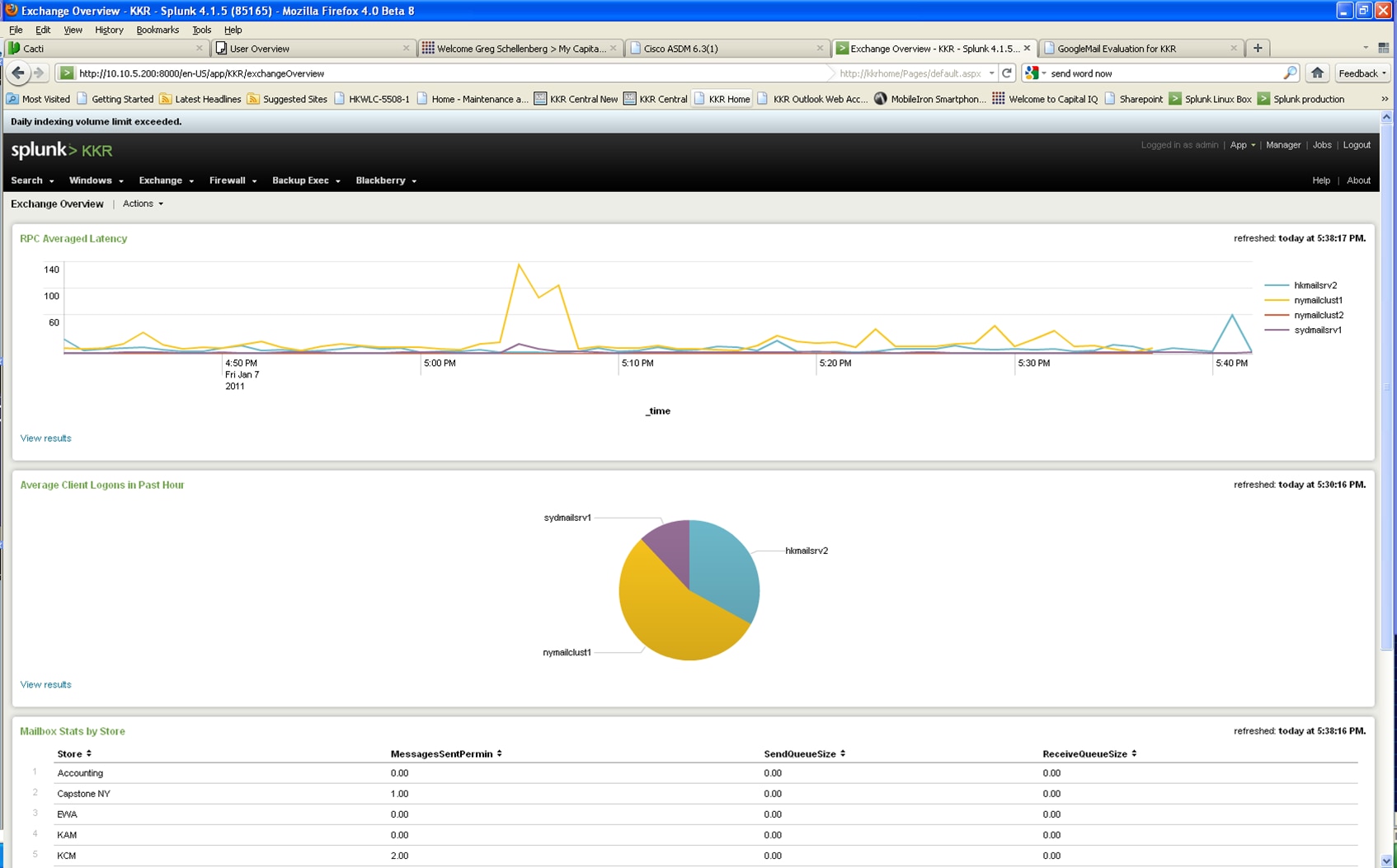Sort by ReceiveQueueSize column
1397x868 pixels.
pos(1089,753)
